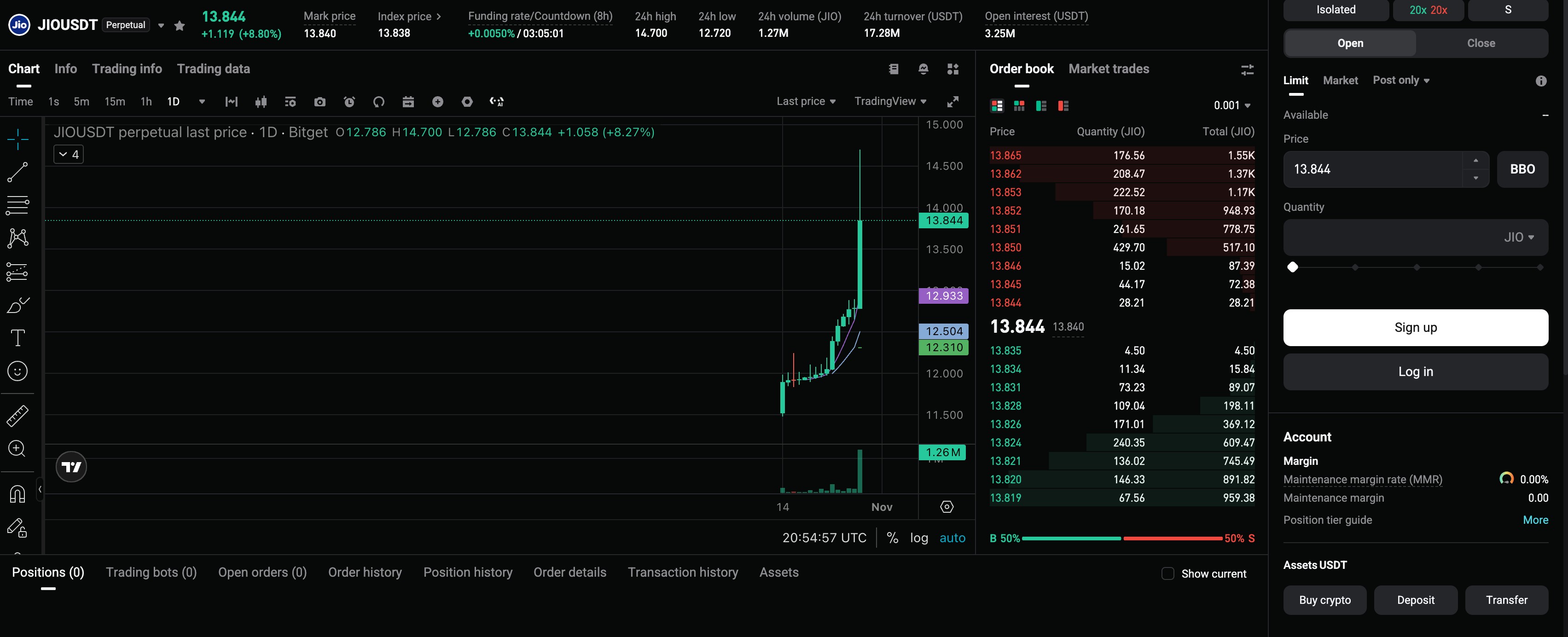This screenshot has width=1568, height=637.
Task: Add JIOUSDT to favorites with star
Action: click(180, 26)
